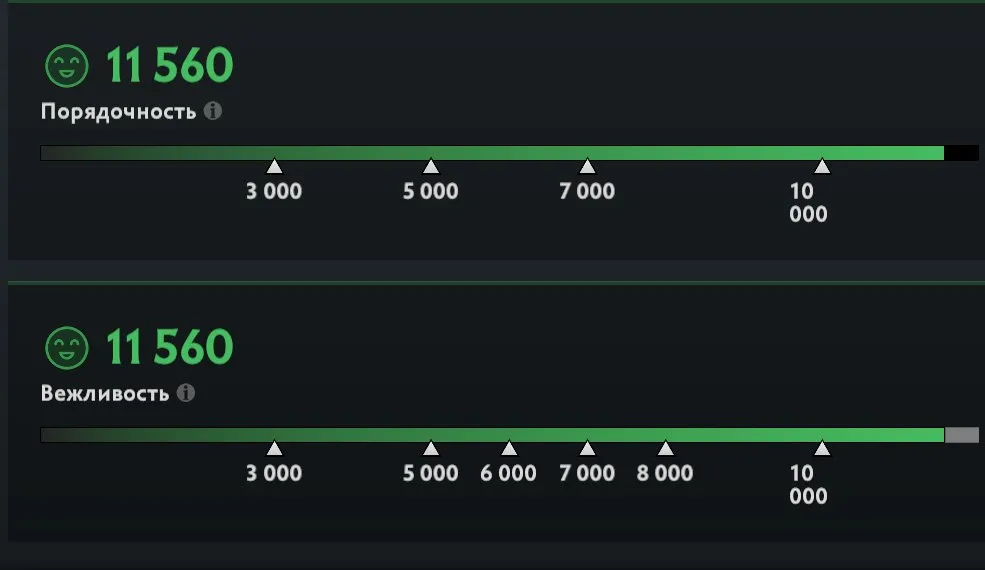Click the 11 560 score above Порядочность
The image size is (985, 570).
click(x=169, y=65)
